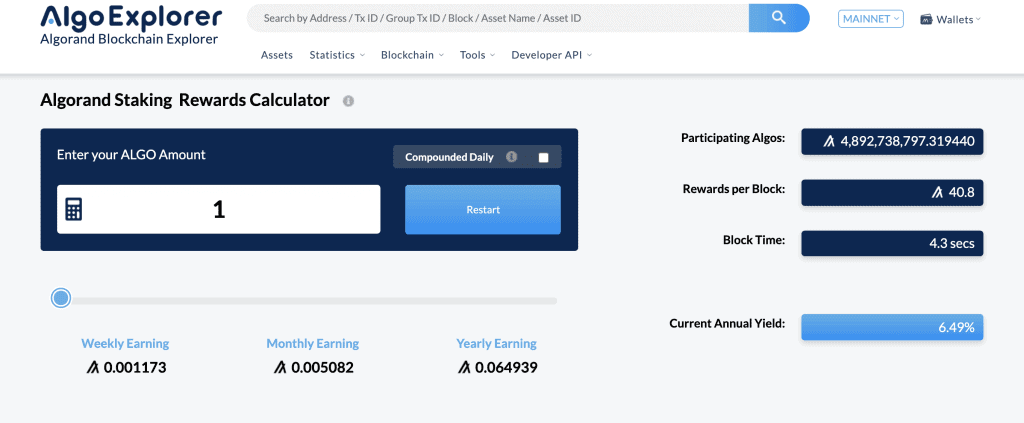The height and width of the screenshot is (423, 1024).
Task: Click the AlgoExplorer logo
Action: pyautogui.click(x=131, y=17)
